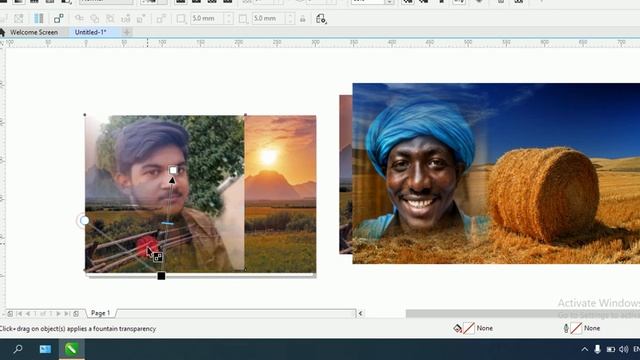Go to the next page arrow

click(x=58, y=313)
